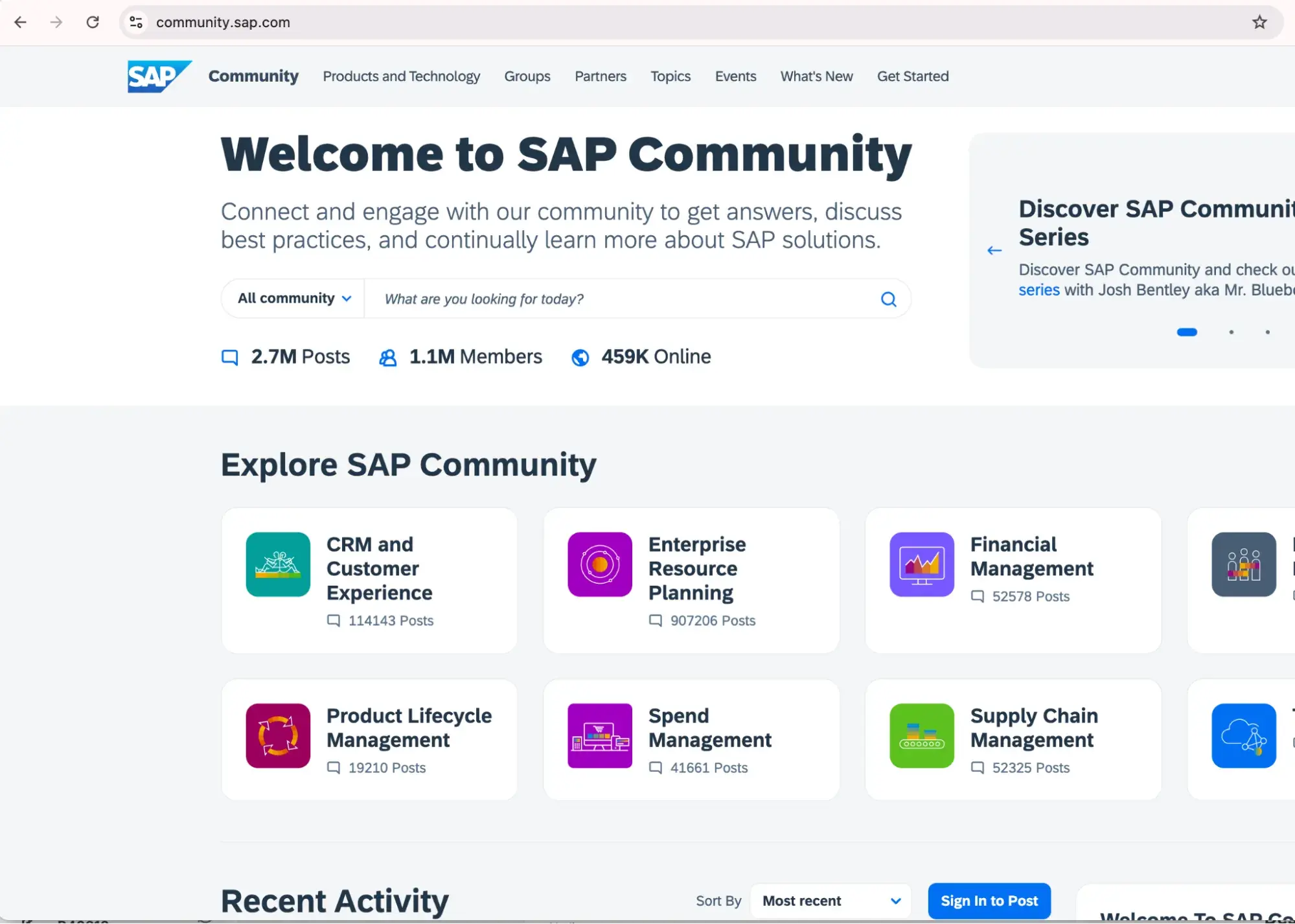This screenshot has height=924, width=1295.
Task: Open Financial Management chart icon
Action: click(x=922, y=564)
